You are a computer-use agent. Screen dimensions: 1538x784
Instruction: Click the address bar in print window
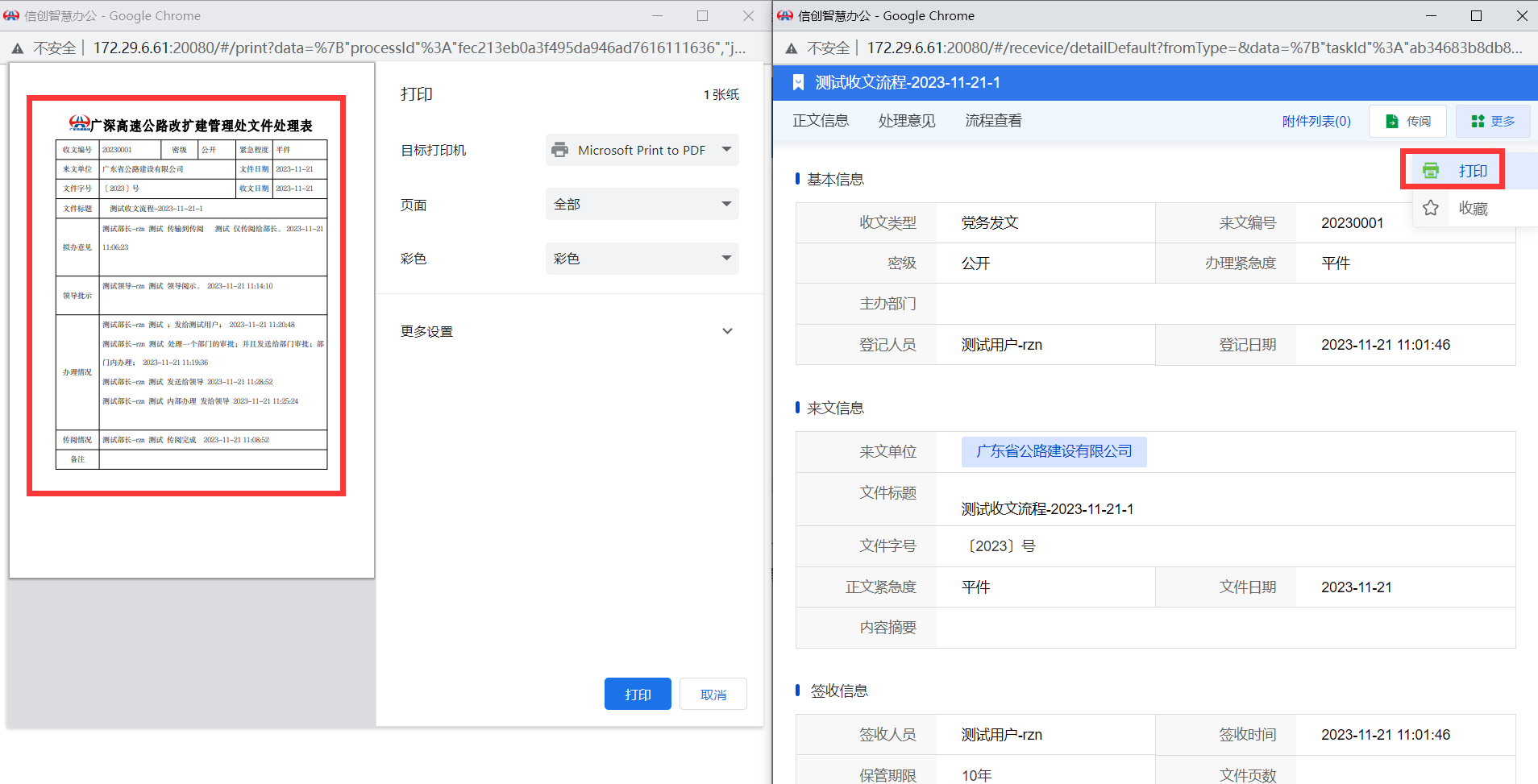click(419, 48)
